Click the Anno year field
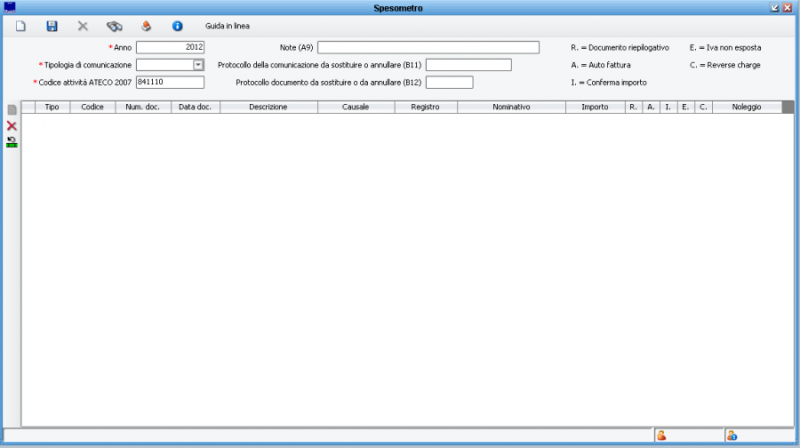The height and width of the screenshot is (448, 800). 170,47
